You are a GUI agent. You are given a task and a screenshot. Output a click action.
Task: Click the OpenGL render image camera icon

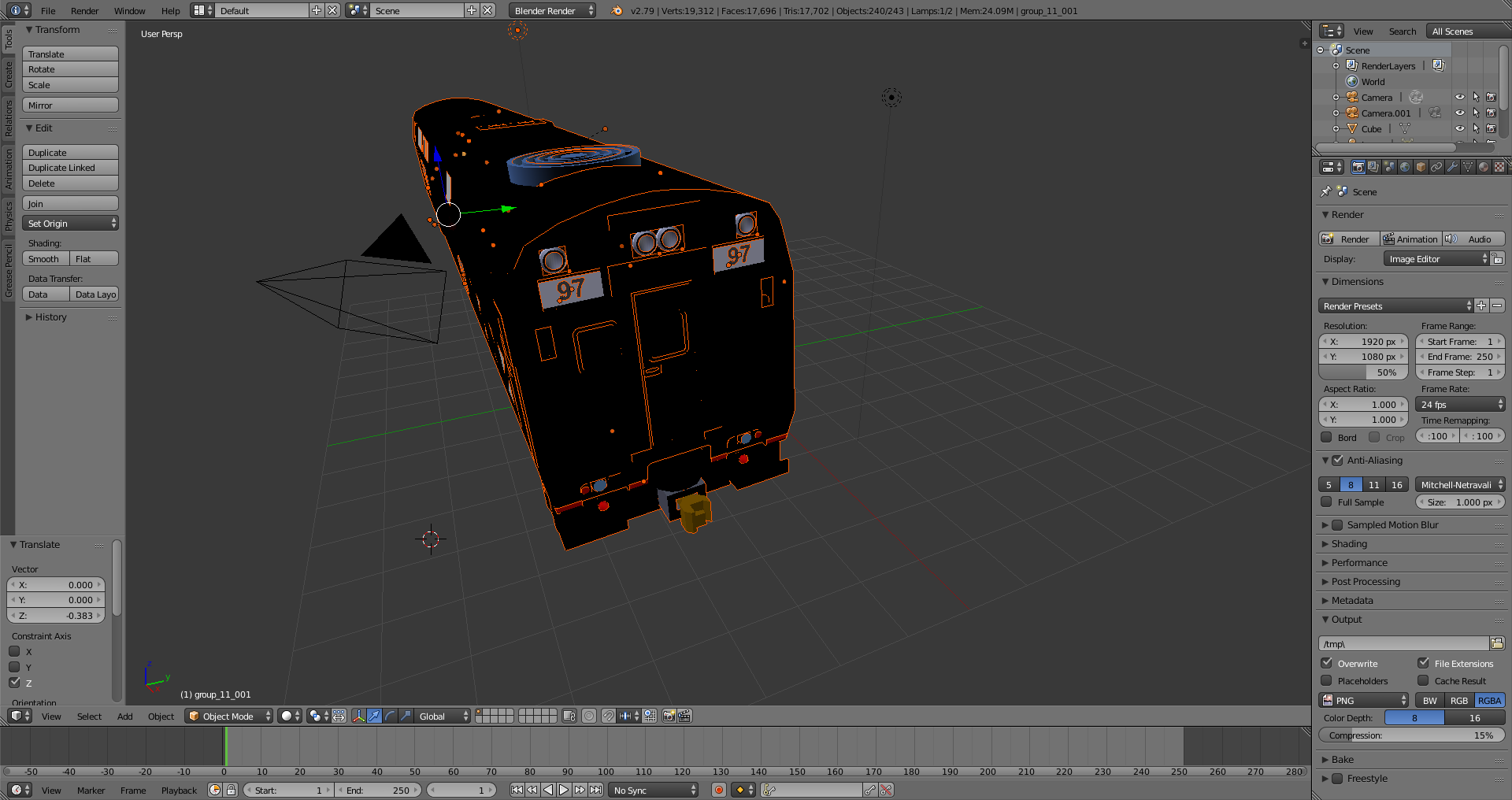[669, 716]
